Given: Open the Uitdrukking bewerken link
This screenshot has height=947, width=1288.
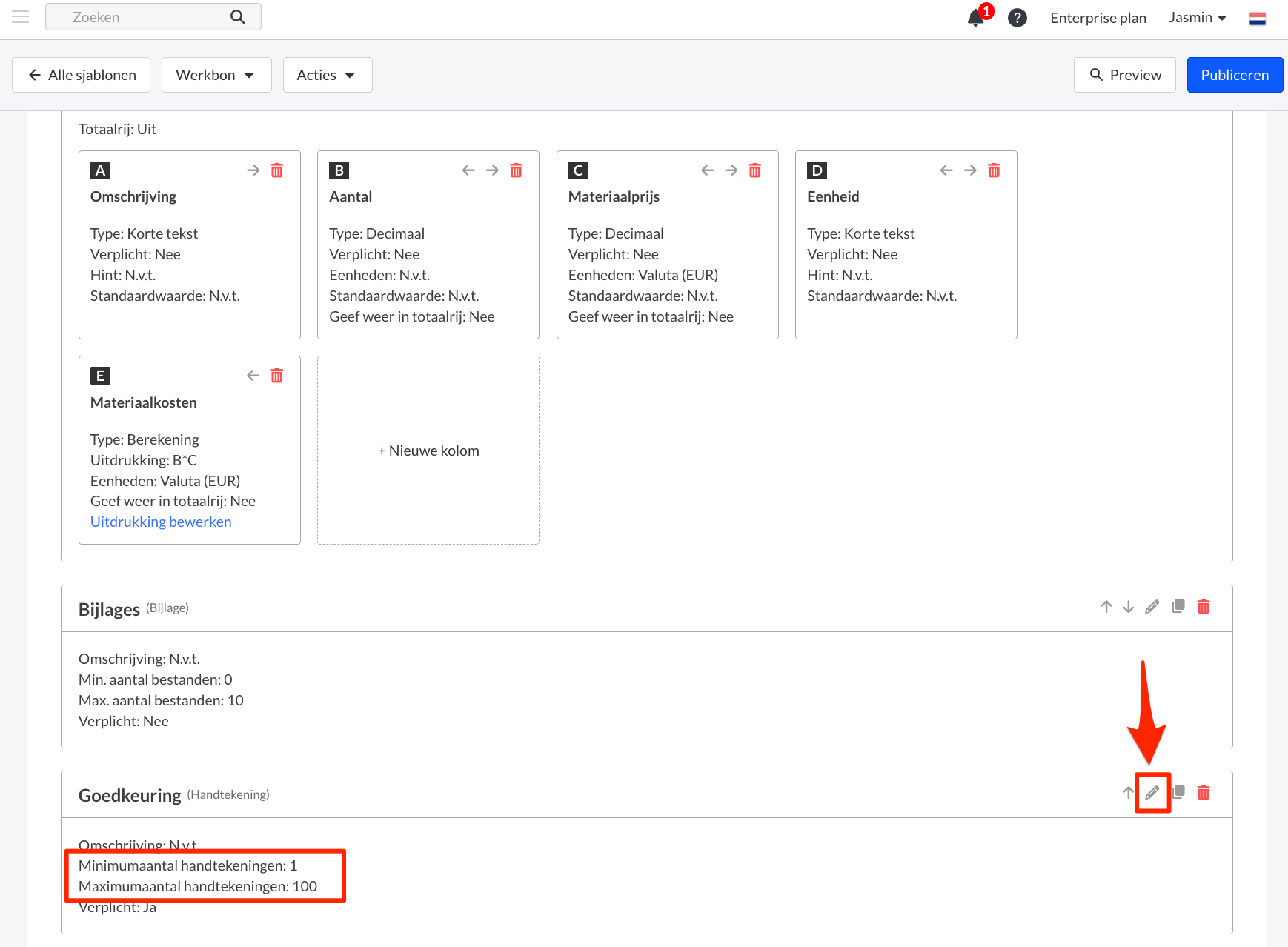Looking at the screenshot, I should [x=161, y=522].
